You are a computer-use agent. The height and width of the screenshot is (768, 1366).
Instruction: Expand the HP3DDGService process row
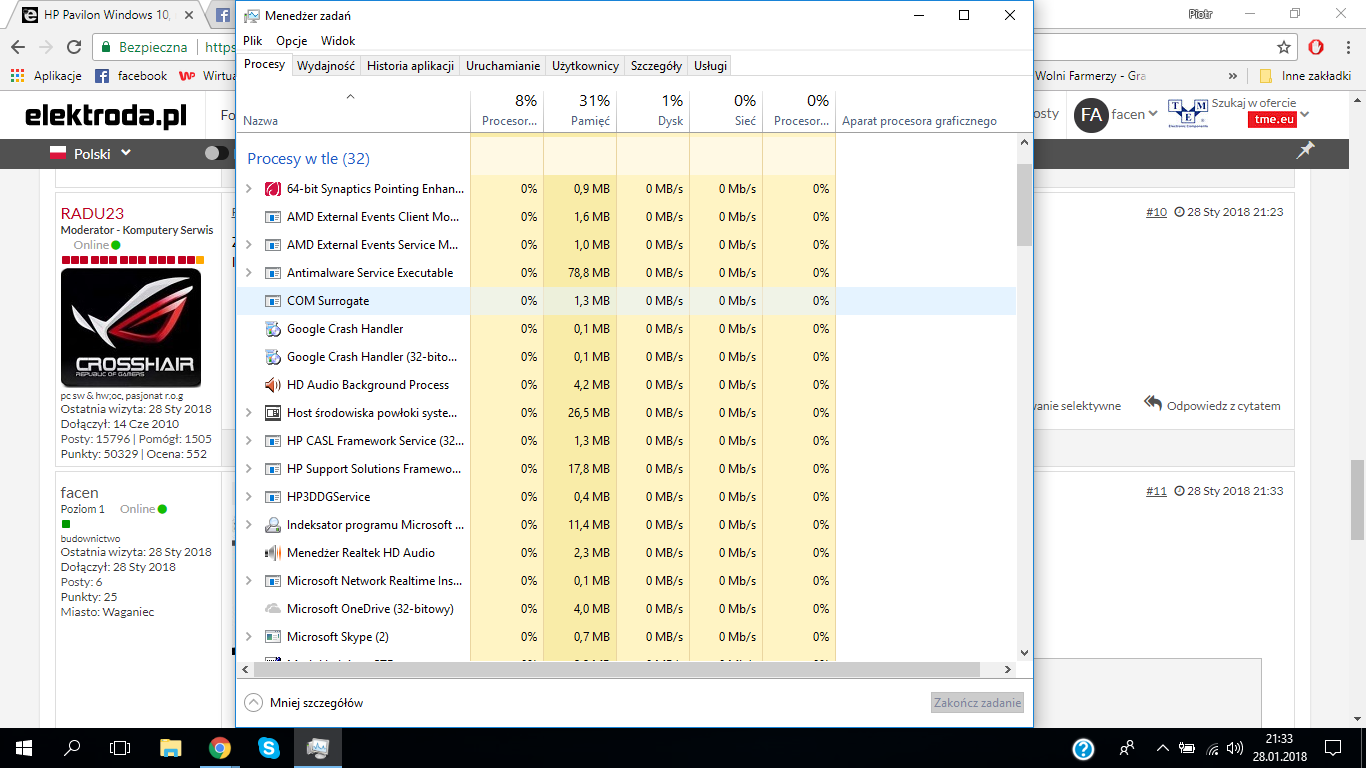pyautogui.click(x=249, y=497)
